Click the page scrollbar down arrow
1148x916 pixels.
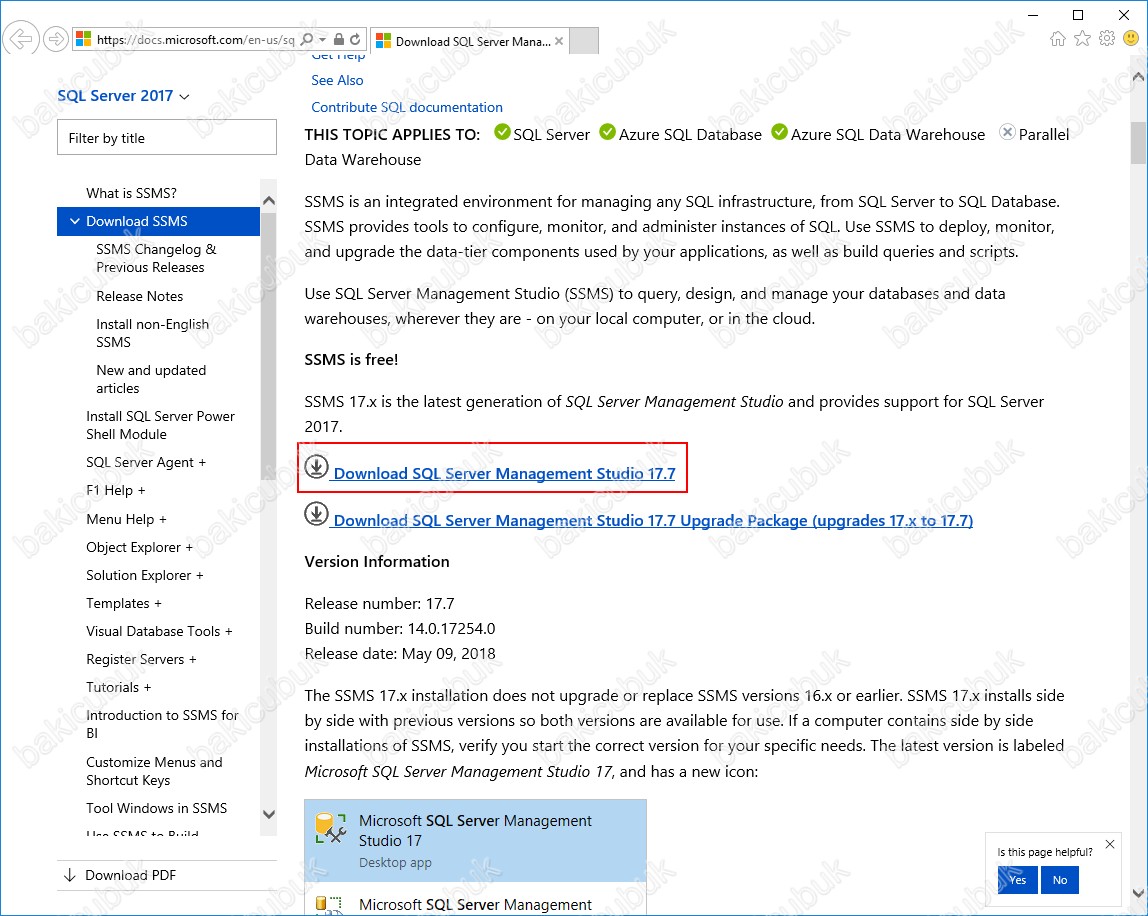pos(1138,893)
